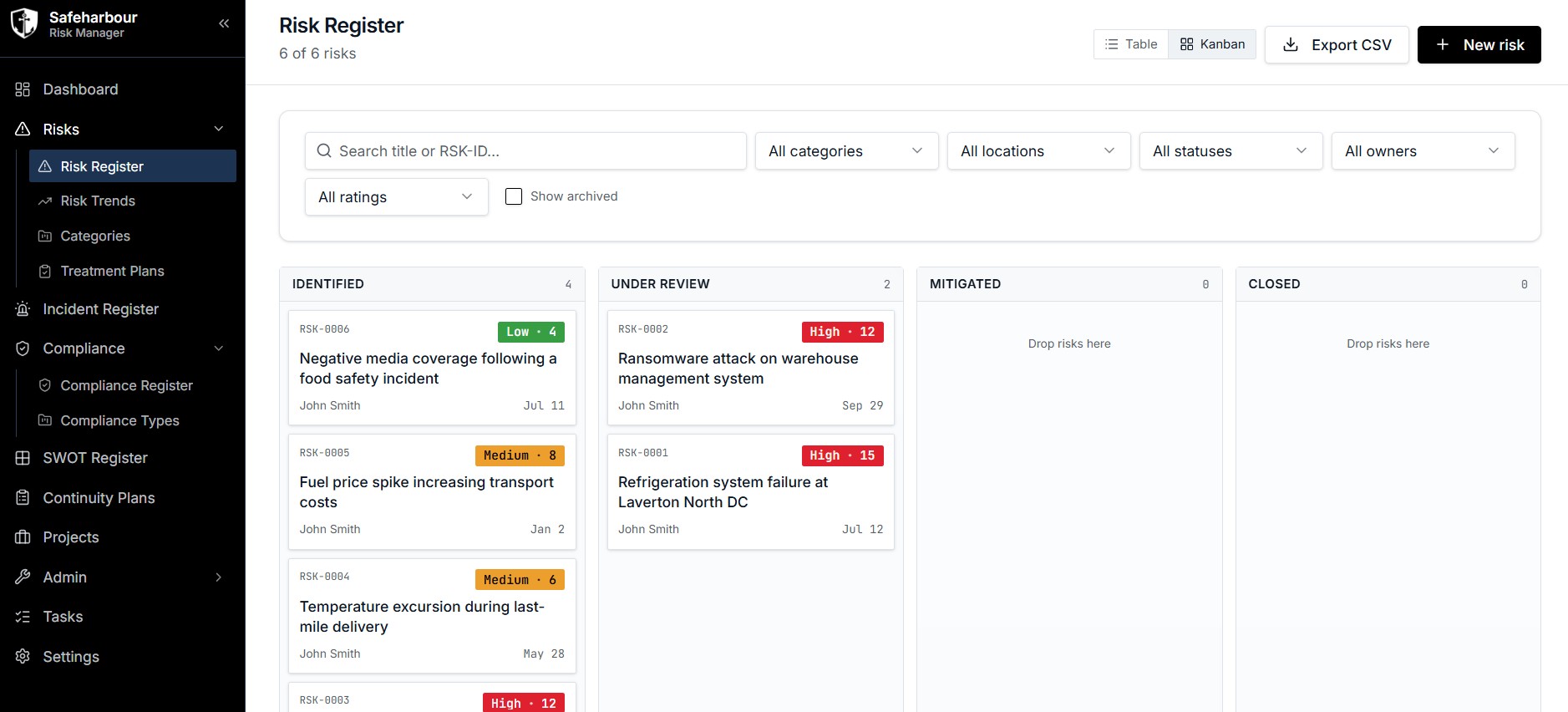Viewport: 1568px width, 712px height.
Task: Open the Negative media coverage risk card
Action: coord(432,368)
